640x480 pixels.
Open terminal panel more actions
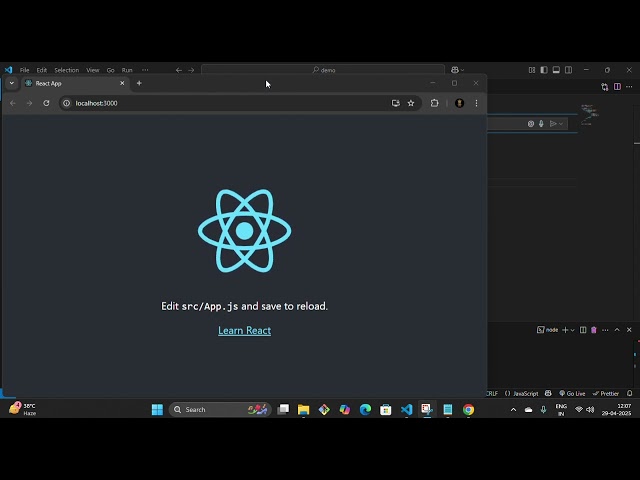pyautogui.click(x=605, y=330)
